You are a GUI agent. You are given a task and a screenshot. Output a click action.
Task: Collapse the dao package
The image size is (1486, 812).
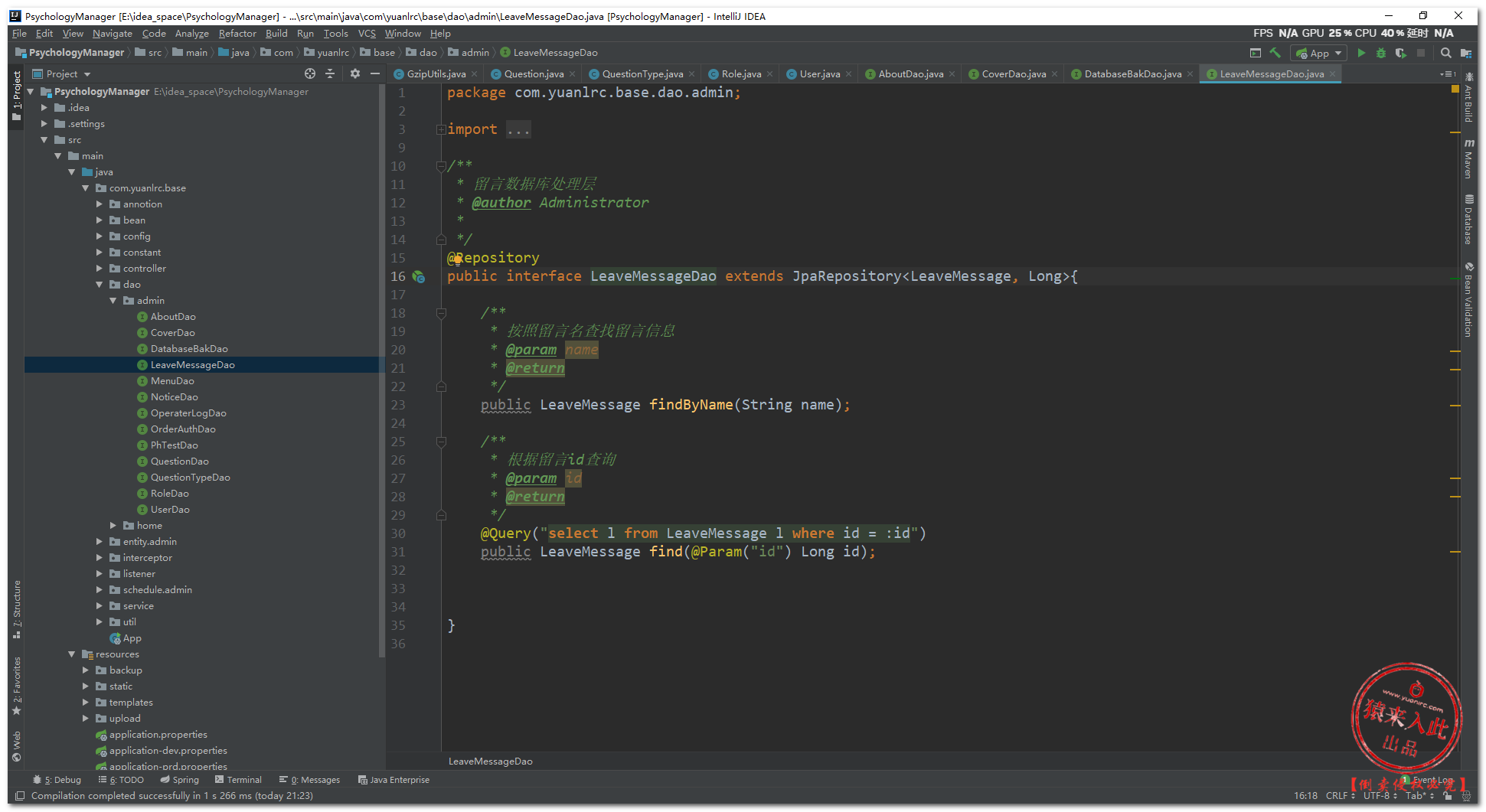tap(100, 285)
